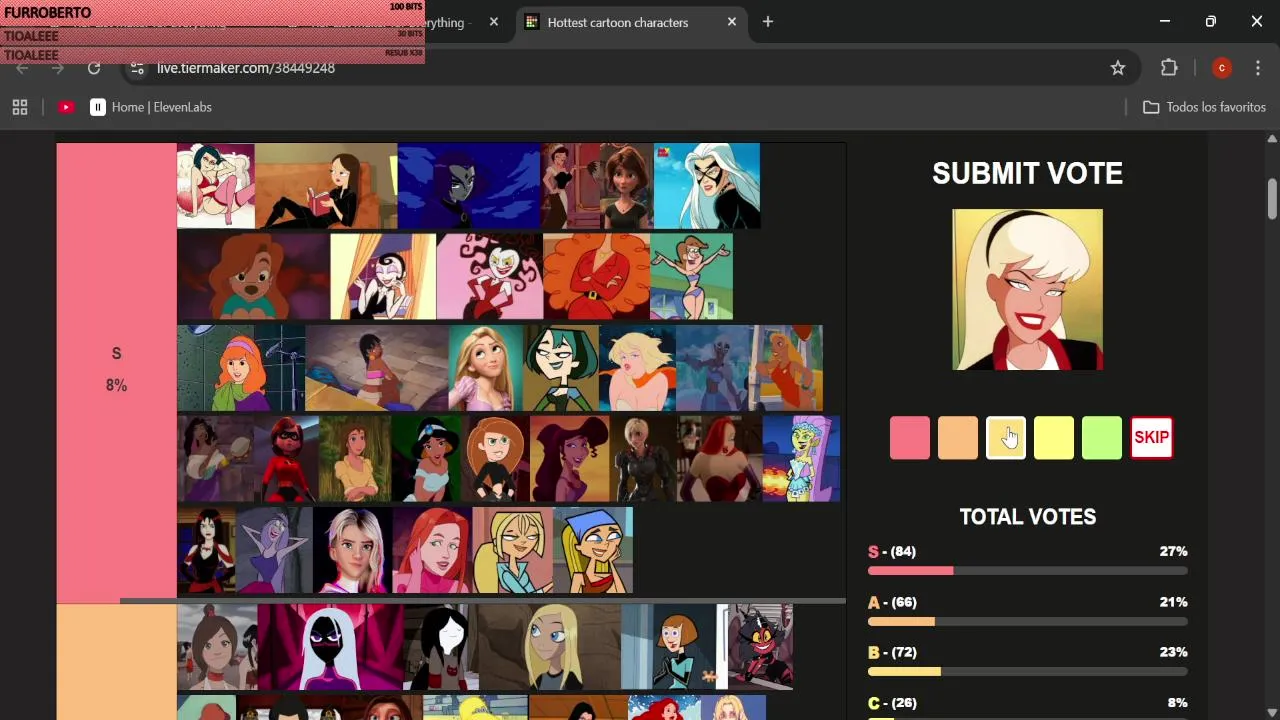Screen dimensions: 1280x720
Task: Click the page vertical scrollbar thumb
Action: 1272,198
